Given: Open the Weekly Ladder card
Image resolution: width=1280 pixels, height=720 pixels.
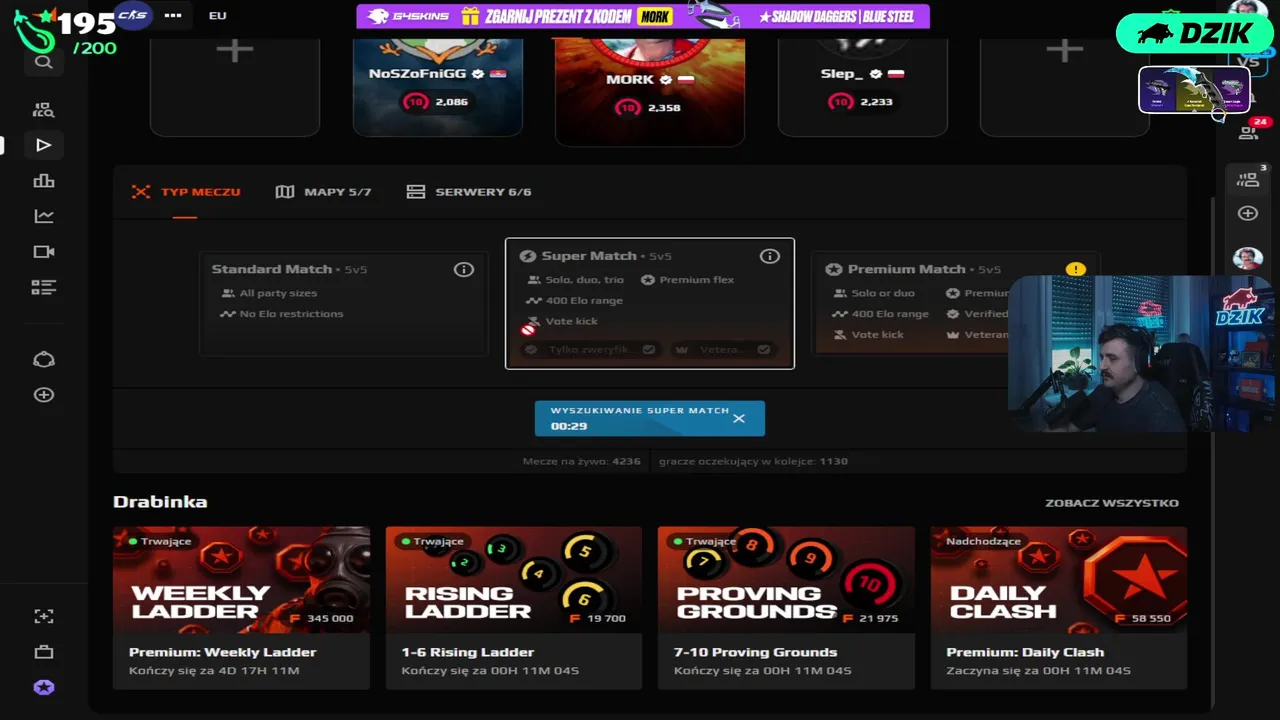Looking at the screenshot, I should (241, 608).
